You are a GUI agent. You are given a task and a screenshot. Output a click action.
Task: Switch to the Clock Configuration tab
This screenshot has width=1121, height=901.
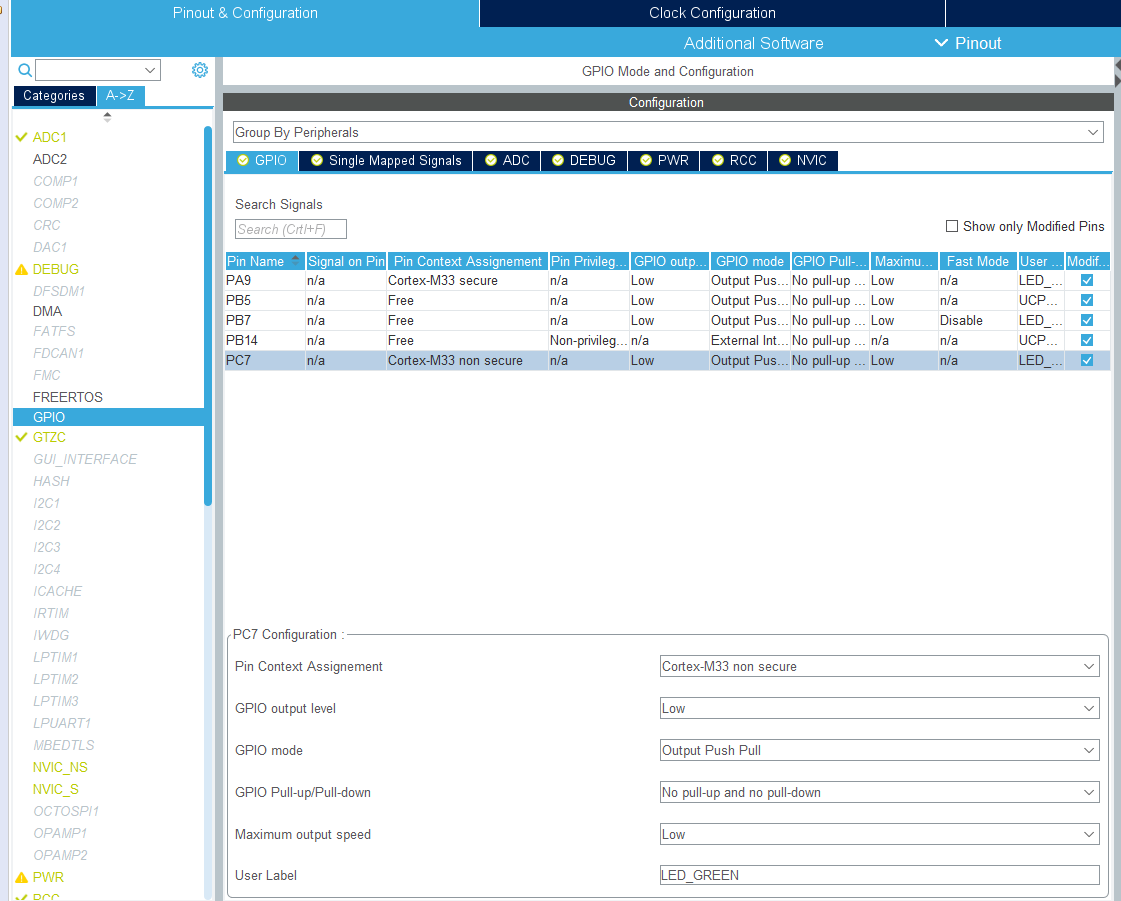(x=711, y=13)
